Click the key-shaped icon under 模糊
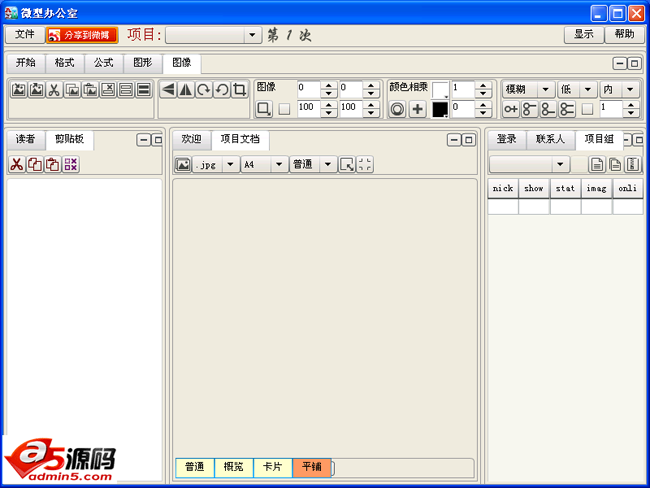Screen dimensions: 650x488 [x=511, y=109]
